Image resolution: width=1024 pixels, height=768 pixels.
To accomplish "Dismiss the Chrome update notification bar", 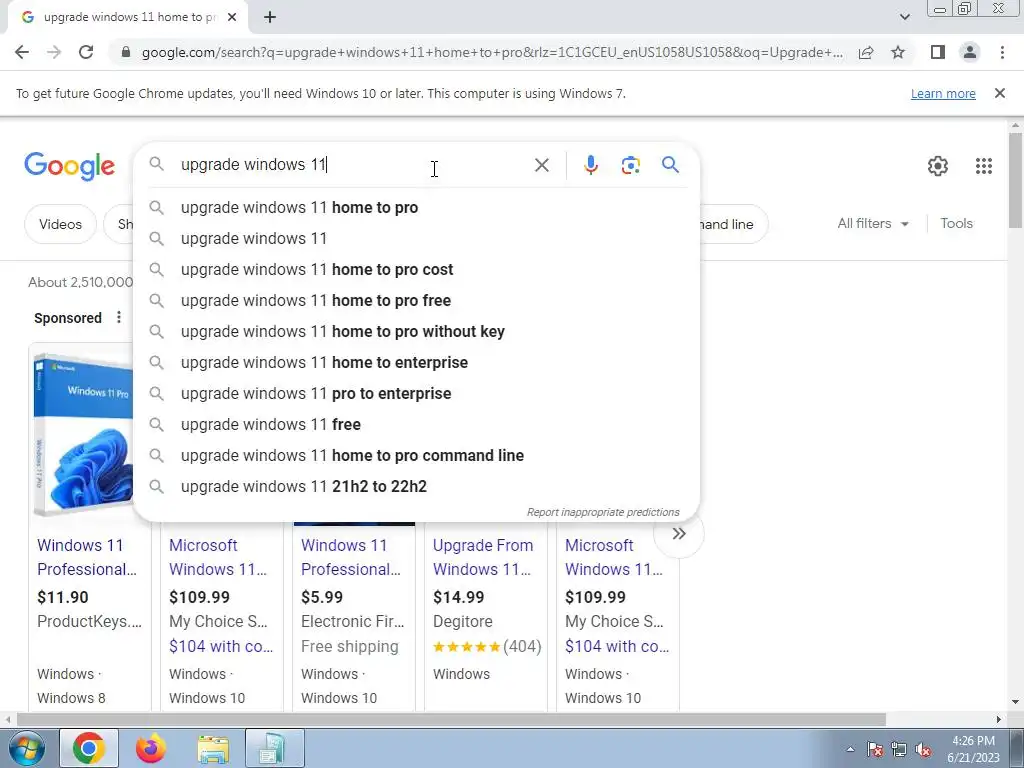I will click(999, 93).
